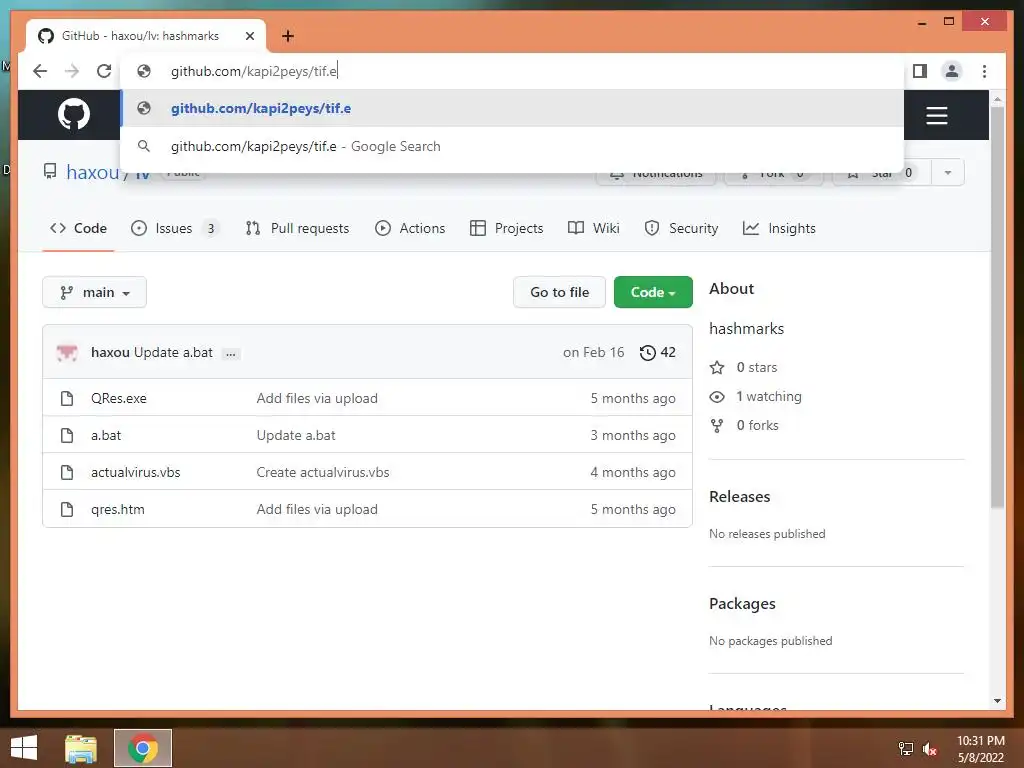1024x768 pixels.
Task: Click the browser forward arrow
Action: [72, 71]
